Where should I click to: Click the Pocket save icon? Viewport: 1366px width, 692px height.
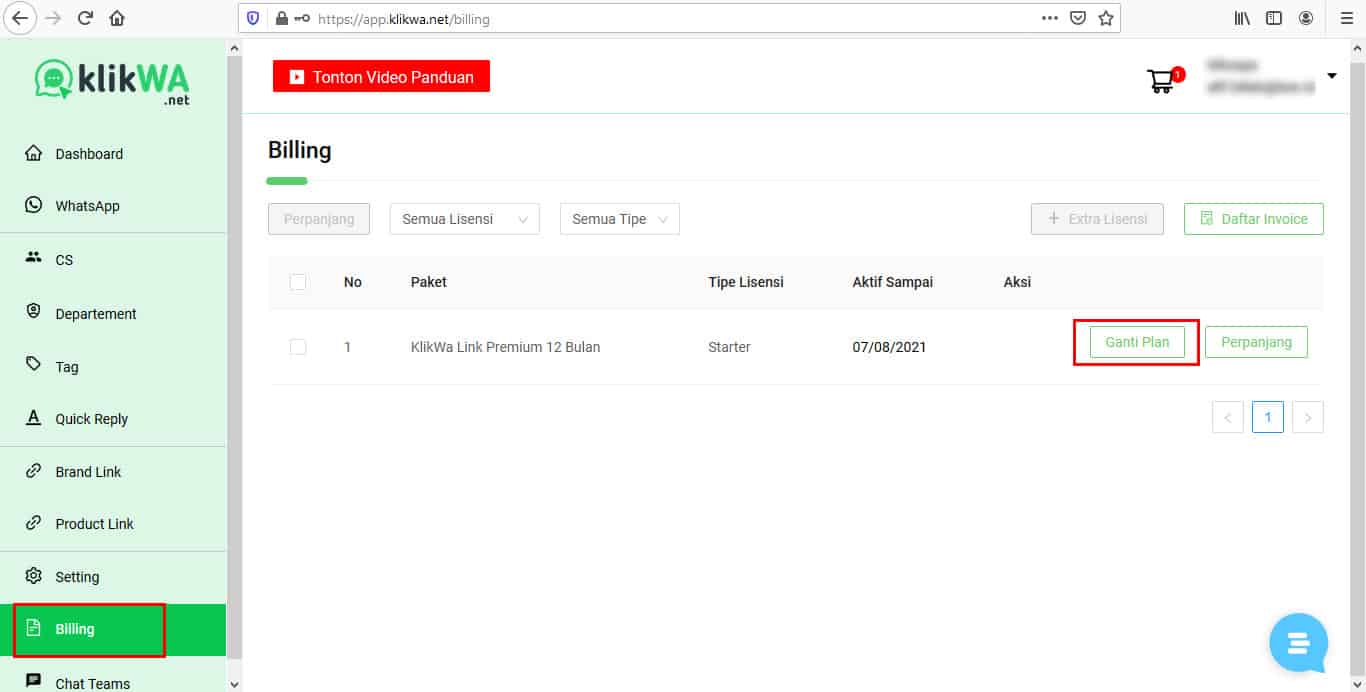point(1078,18)
